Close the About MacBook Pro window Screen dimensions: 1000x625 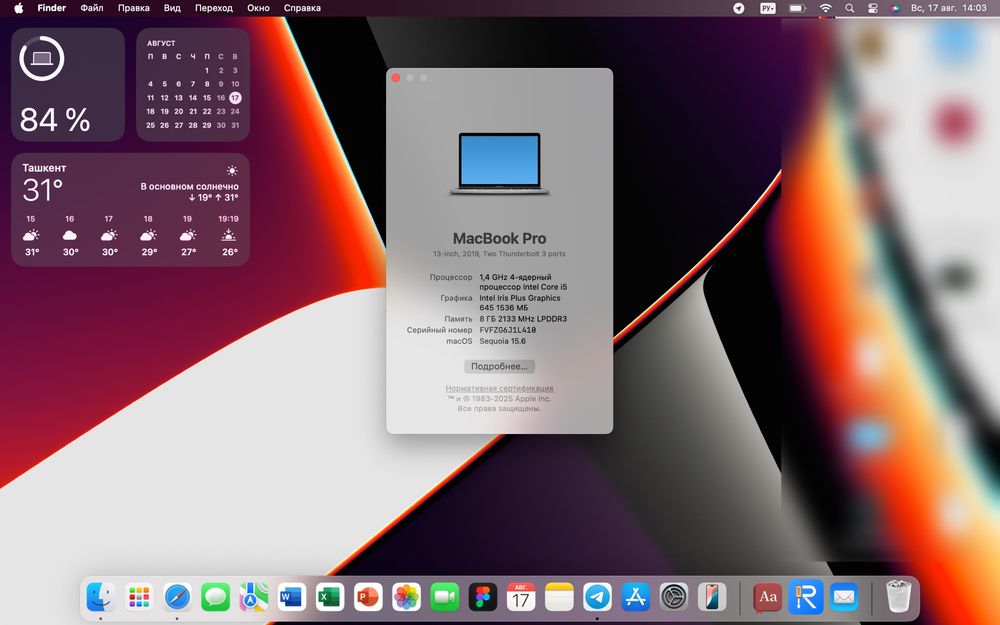(x=396, y=78)
